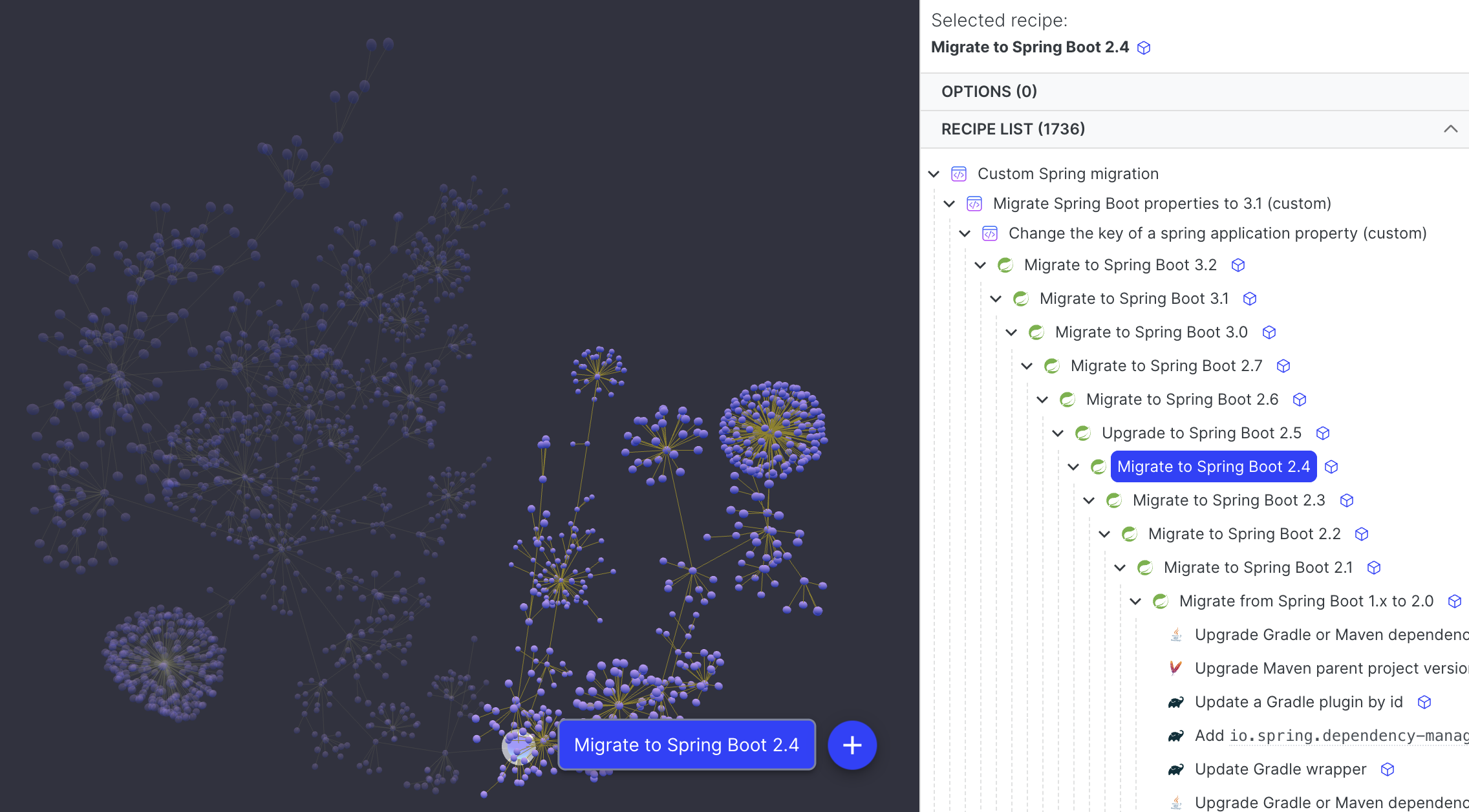Collapse the Migrate to Spring Boot 3.2 node
1469x812 pixels.
pos(980,265)
